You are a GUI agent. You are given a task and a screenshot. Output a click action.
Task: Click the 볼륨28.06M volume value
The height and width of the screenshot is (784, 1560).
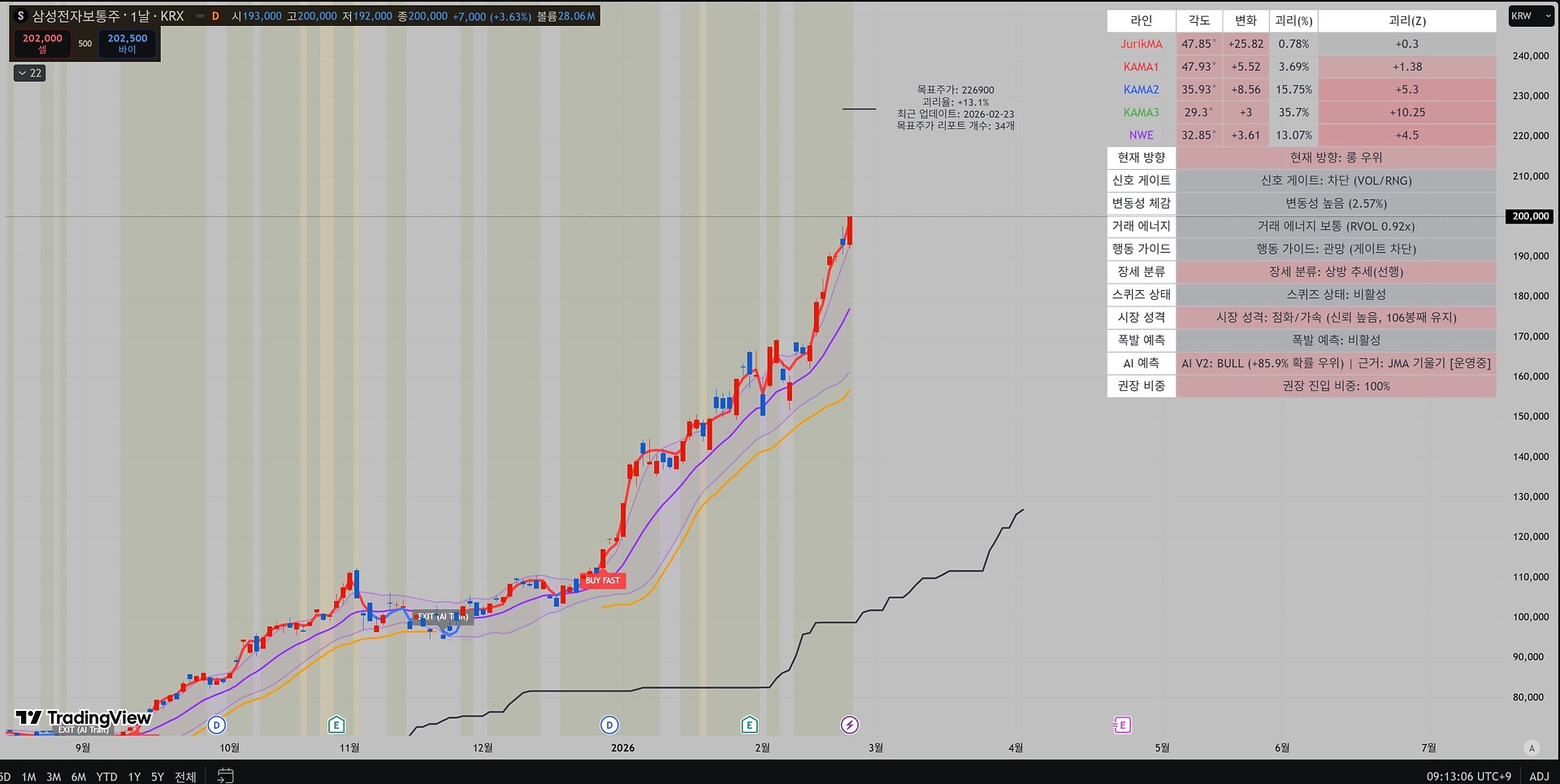click(x=566, y=16)
